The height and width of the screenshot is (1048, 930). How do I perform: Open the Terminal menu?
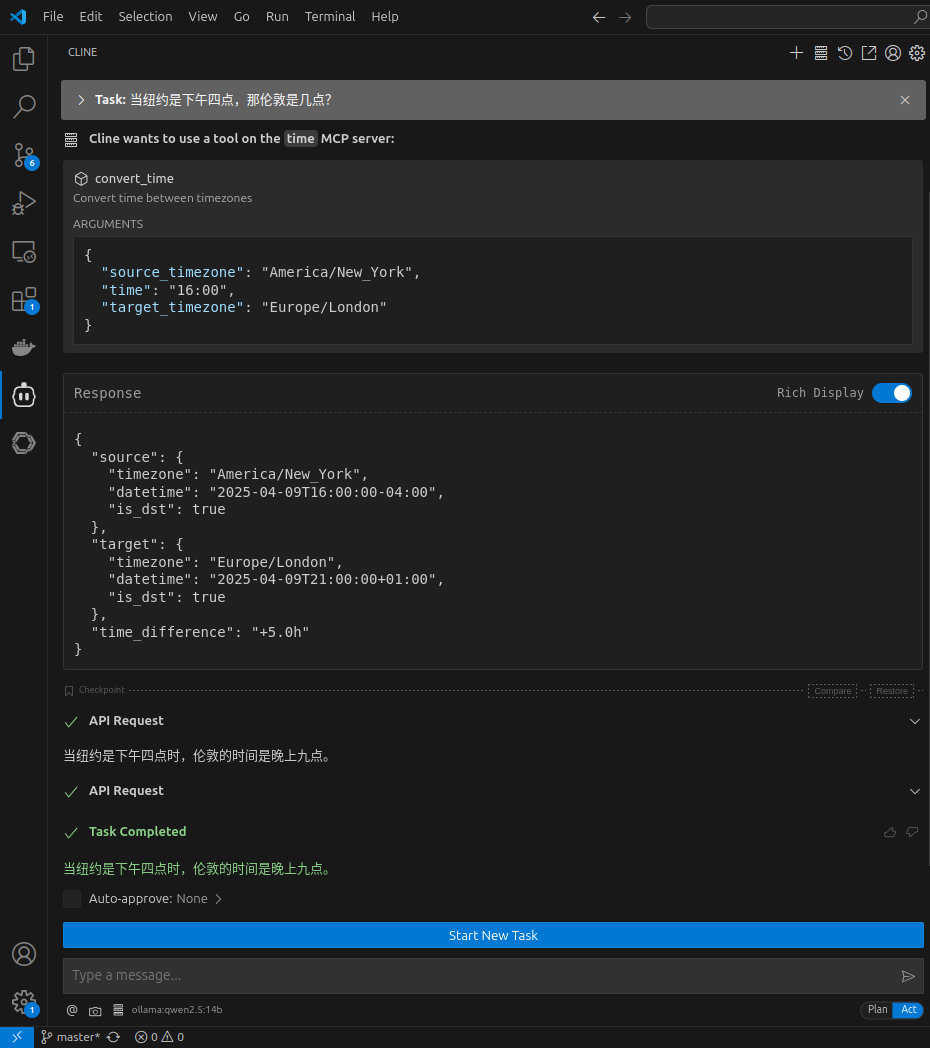330,17
